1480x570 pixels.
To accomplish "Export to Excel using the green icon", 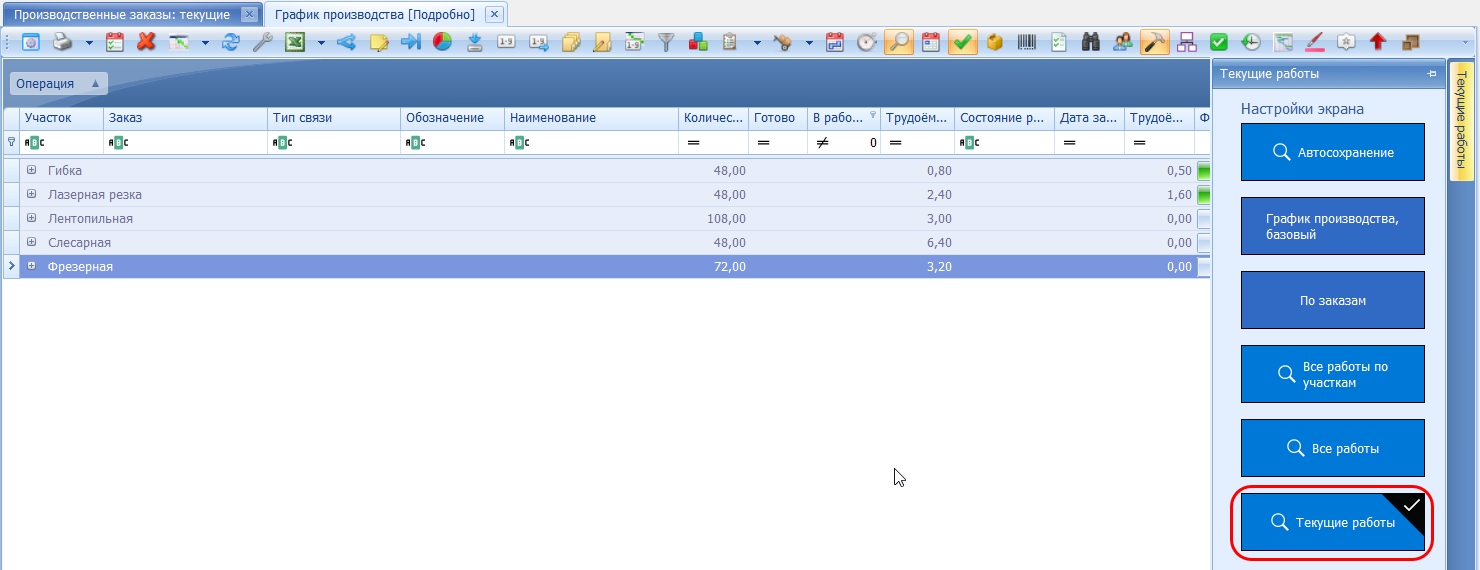I will (x=295, y=42).
